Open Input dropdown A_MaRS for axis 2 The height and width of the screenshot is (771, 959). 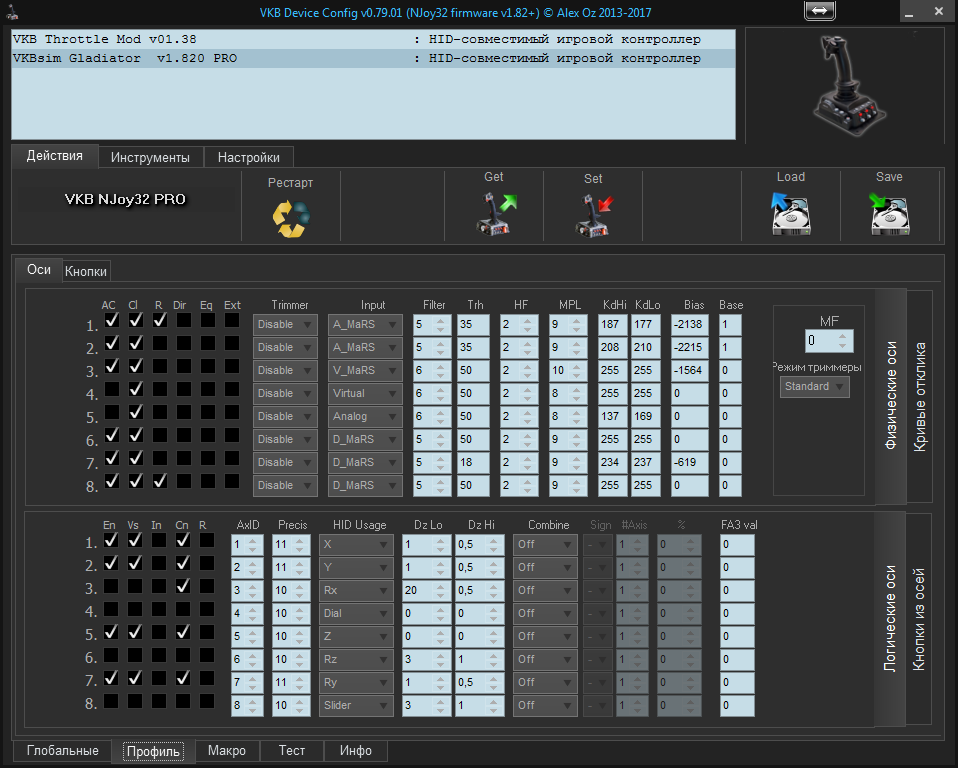click(365, 347)
